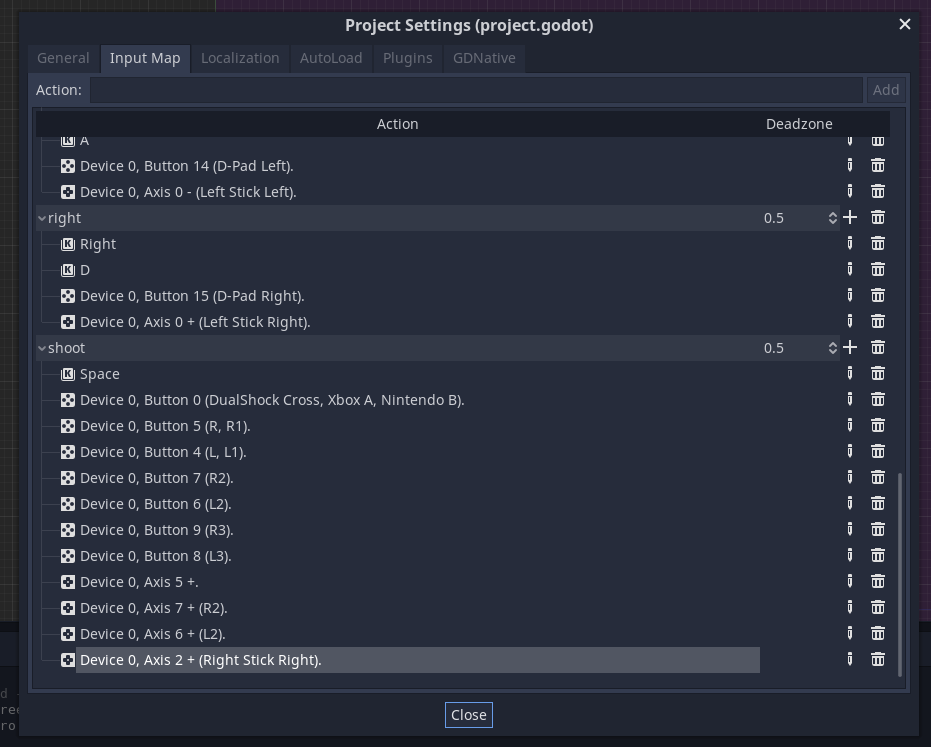
Task: Delete the Button 9 (R3) binding
Action: pos(878,530)
